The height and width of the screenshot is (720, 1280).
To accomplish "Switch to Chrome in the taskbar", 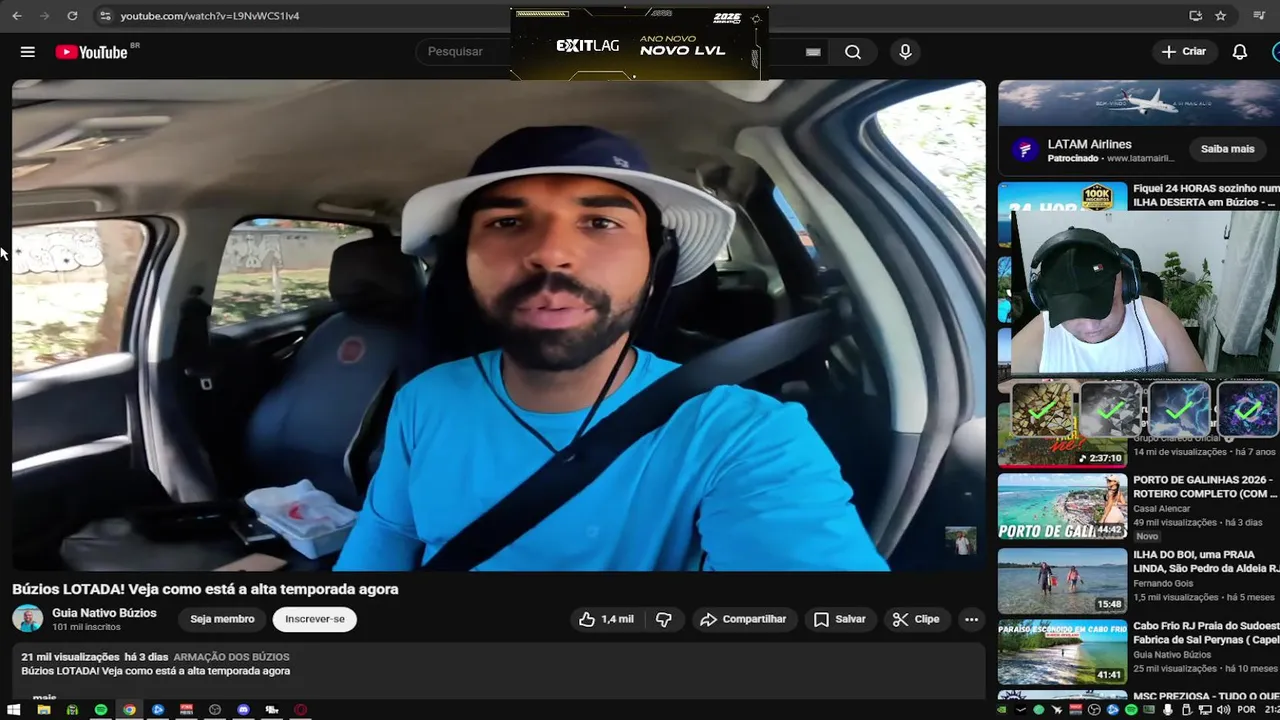I will point(129,710).
